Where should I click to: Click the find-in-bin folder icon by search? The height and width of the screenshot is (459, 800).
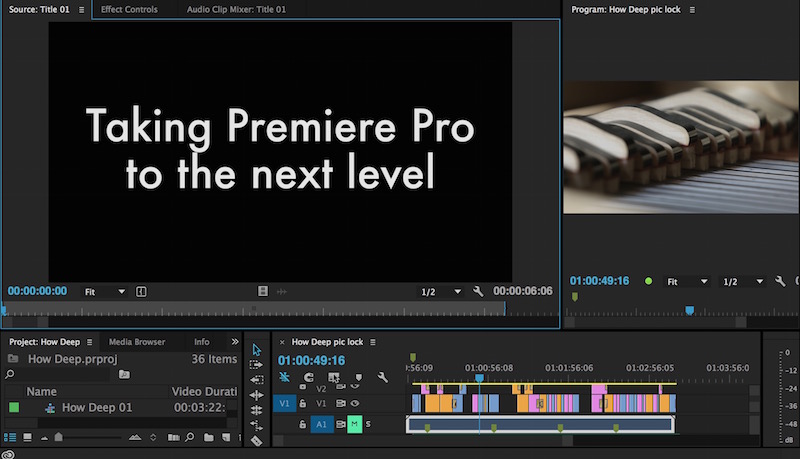124,374
